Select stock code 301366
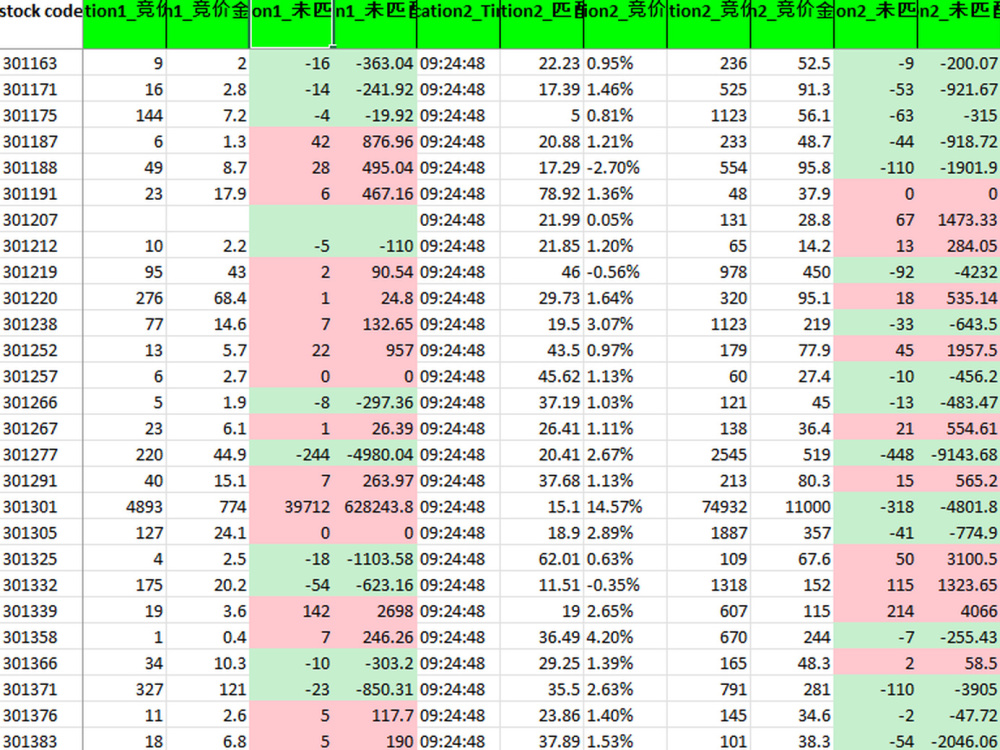 [x=41, y=664]
